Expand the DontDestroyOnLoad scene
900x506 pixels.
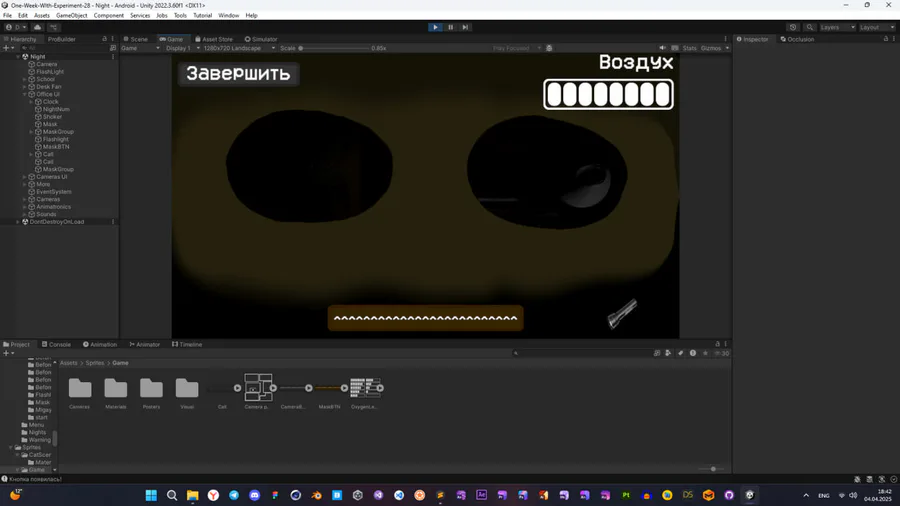coord(18,221)
